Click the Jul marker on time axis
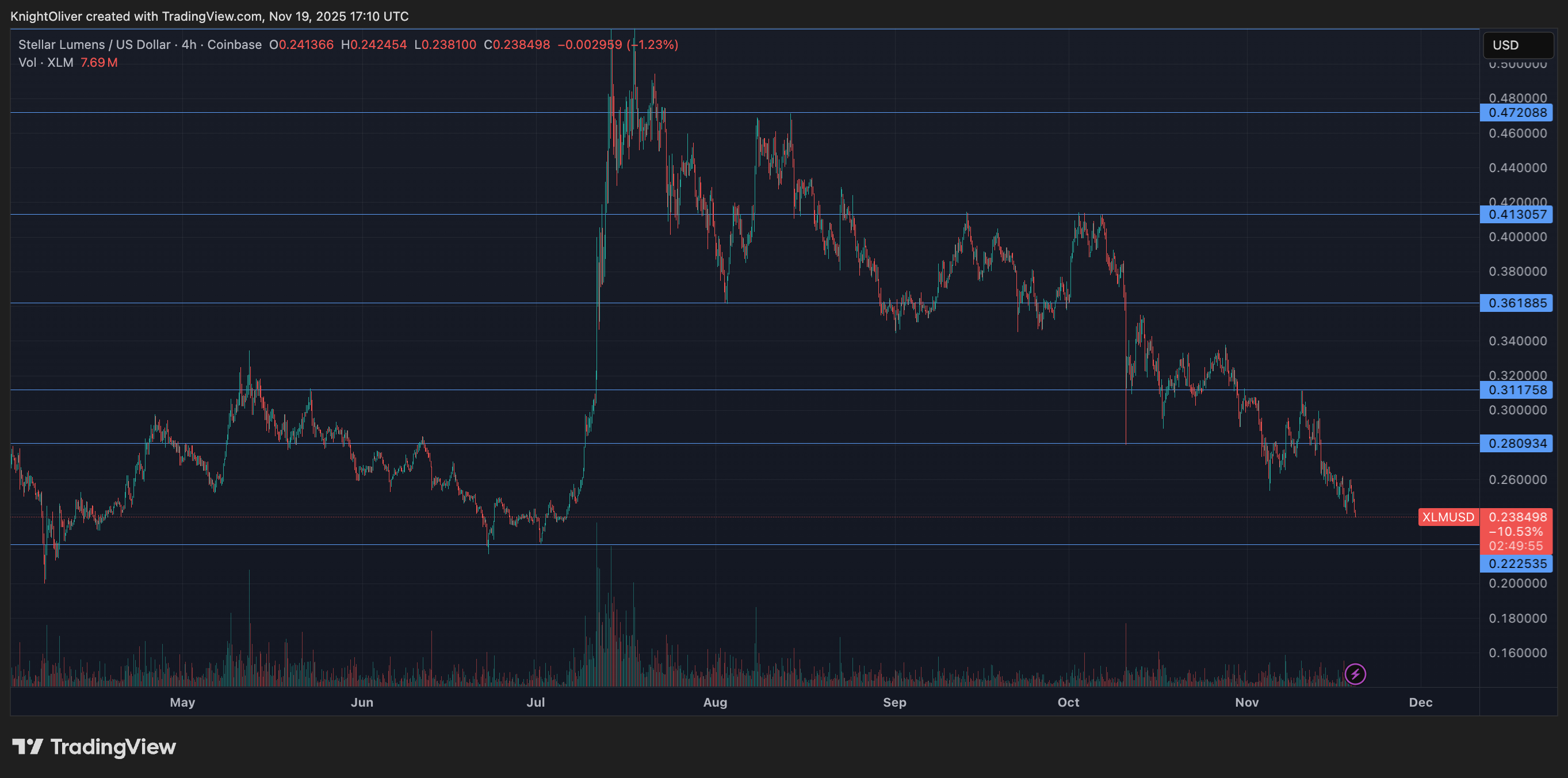1568x778 pixels. tap(536, 702)
